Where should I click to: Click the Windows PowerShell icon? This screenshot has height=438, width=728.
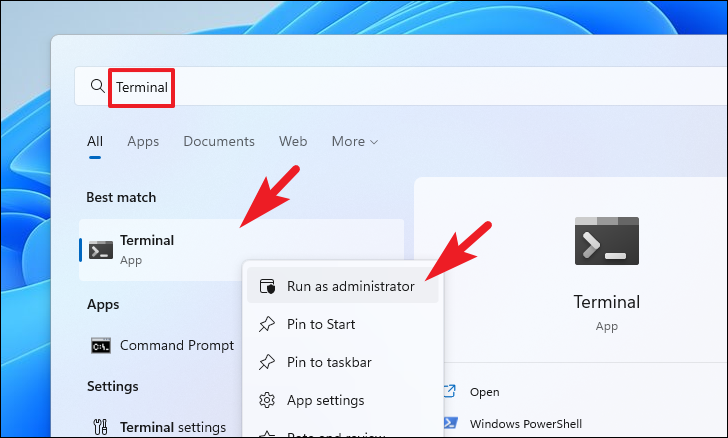pos(450,423)
